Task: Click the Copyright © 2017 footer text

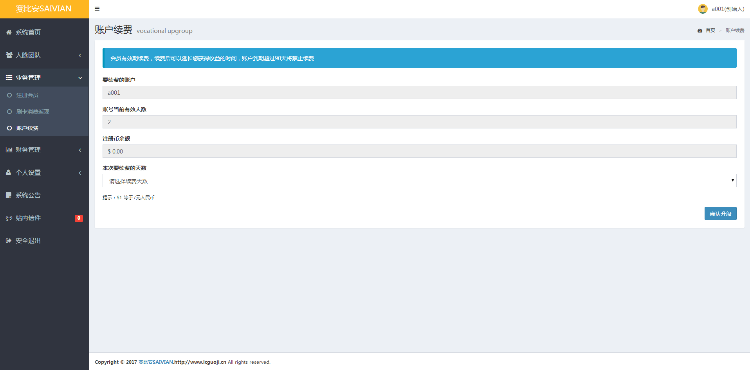Action: click(x=116, y=362)
